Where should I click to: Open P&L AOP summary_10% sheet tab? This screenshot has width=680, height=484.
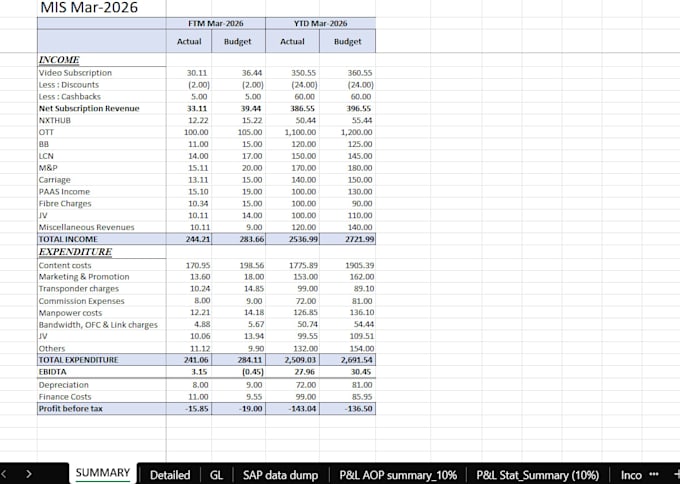(x=398, y=475)
